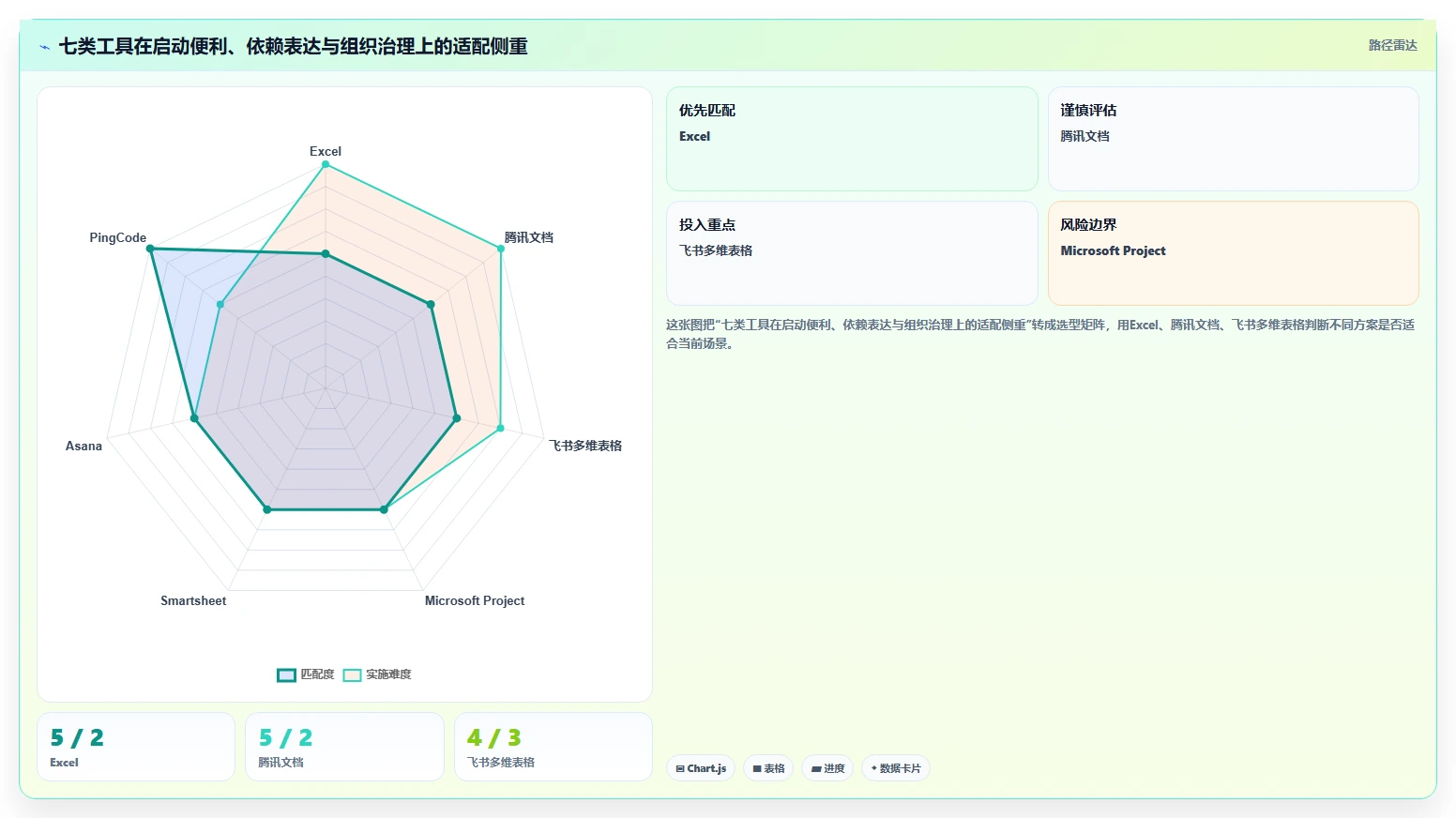This screenshot has height=818, width=1456.
Task: Click Excel text in 优先匹配 card
Action: [x=694, y=136]
